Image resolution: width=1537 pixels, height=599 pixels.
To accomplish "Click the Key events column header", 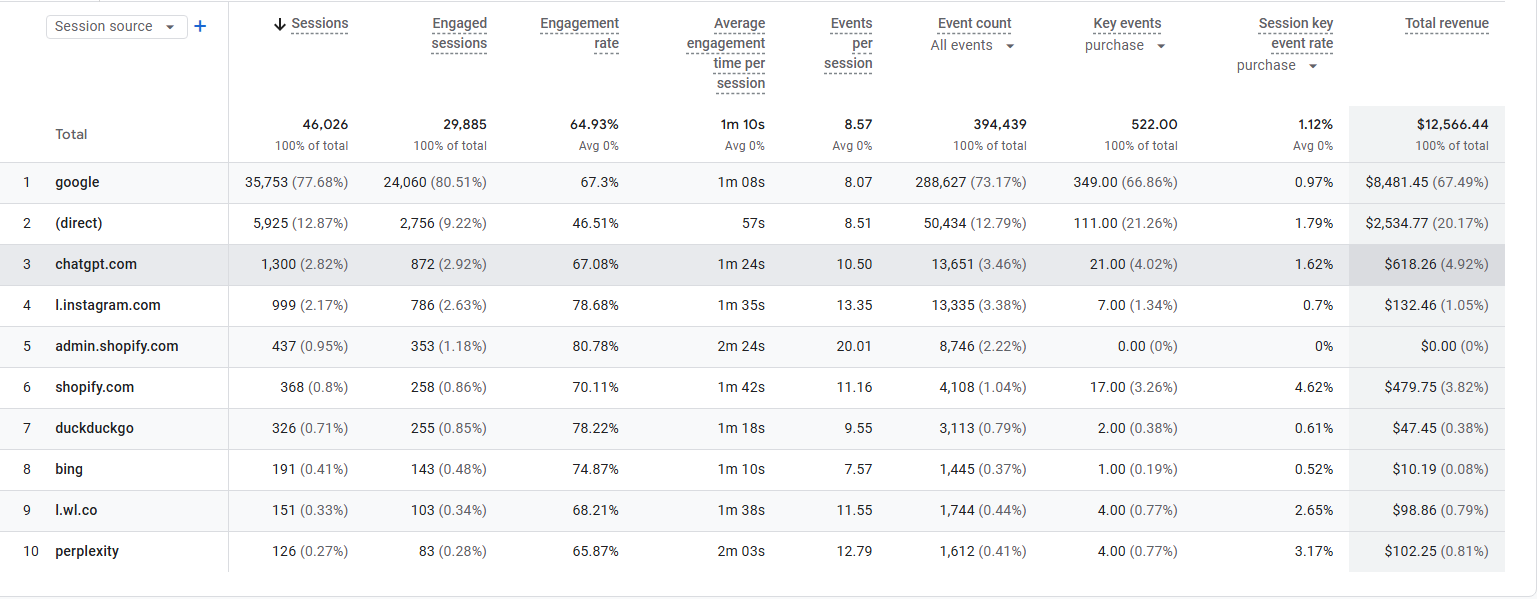I will pyautogui.click(x=1127, y=24).
